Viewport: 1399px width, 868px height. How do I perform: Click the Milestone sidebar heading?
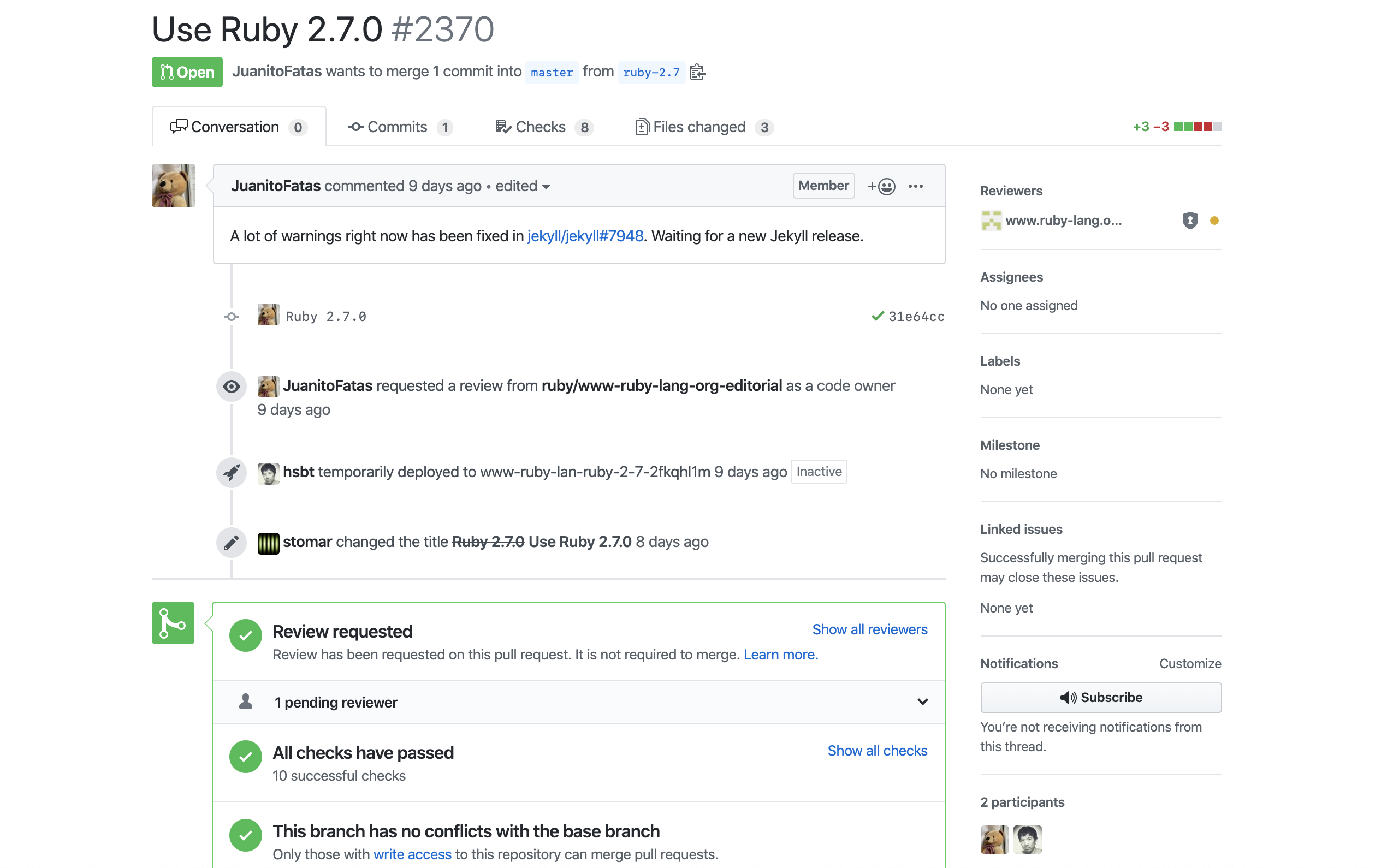pyautogui.click(x=1010, y=445)
